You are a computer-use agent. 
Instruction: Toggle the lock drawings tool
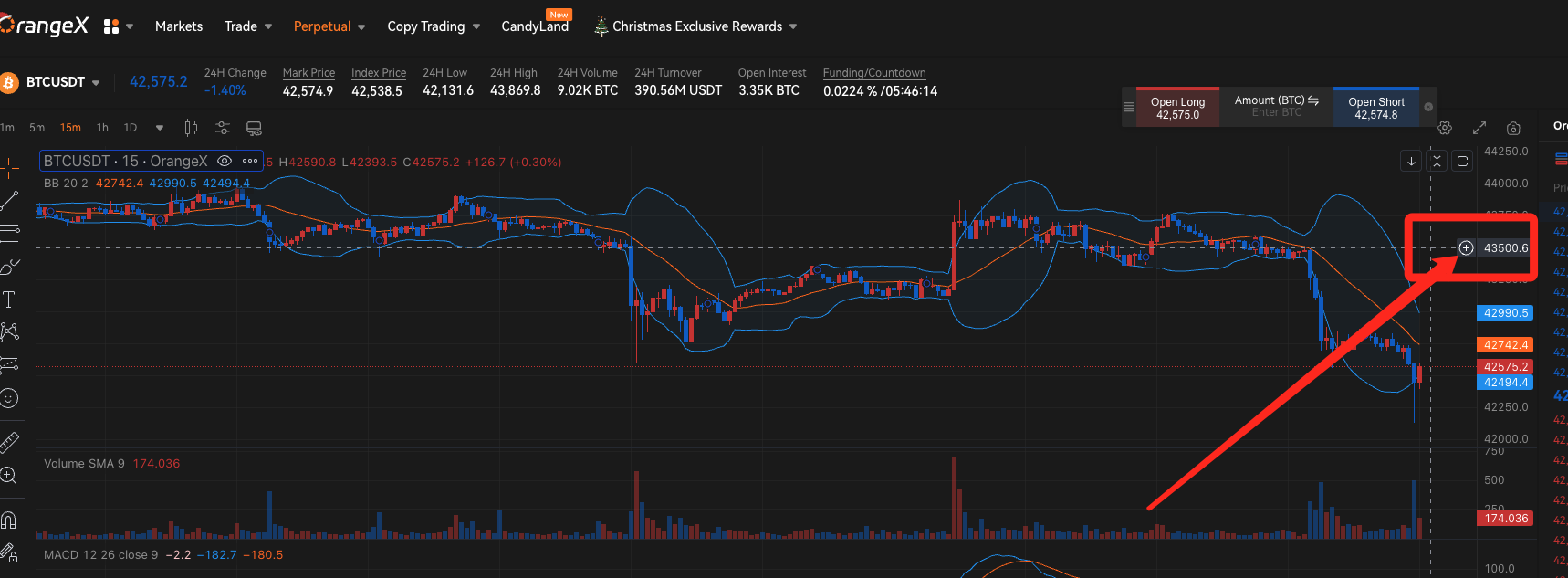tap(9, 552)
